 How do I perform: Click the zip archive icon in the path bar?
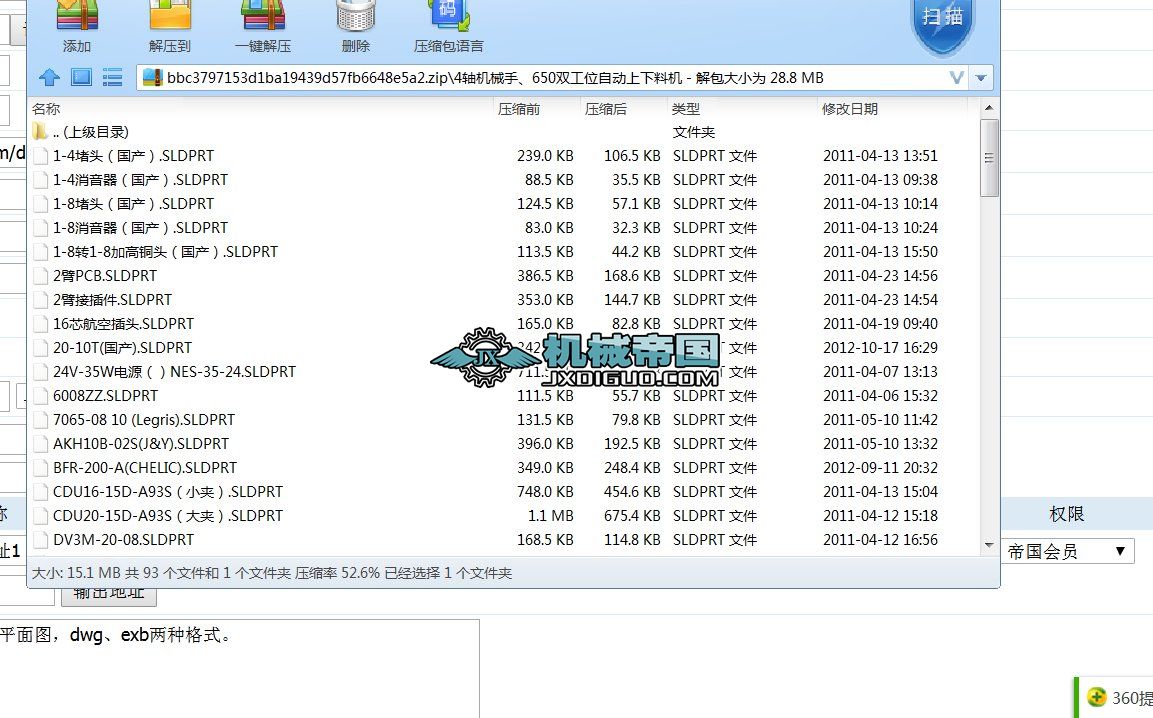(152, 77)
